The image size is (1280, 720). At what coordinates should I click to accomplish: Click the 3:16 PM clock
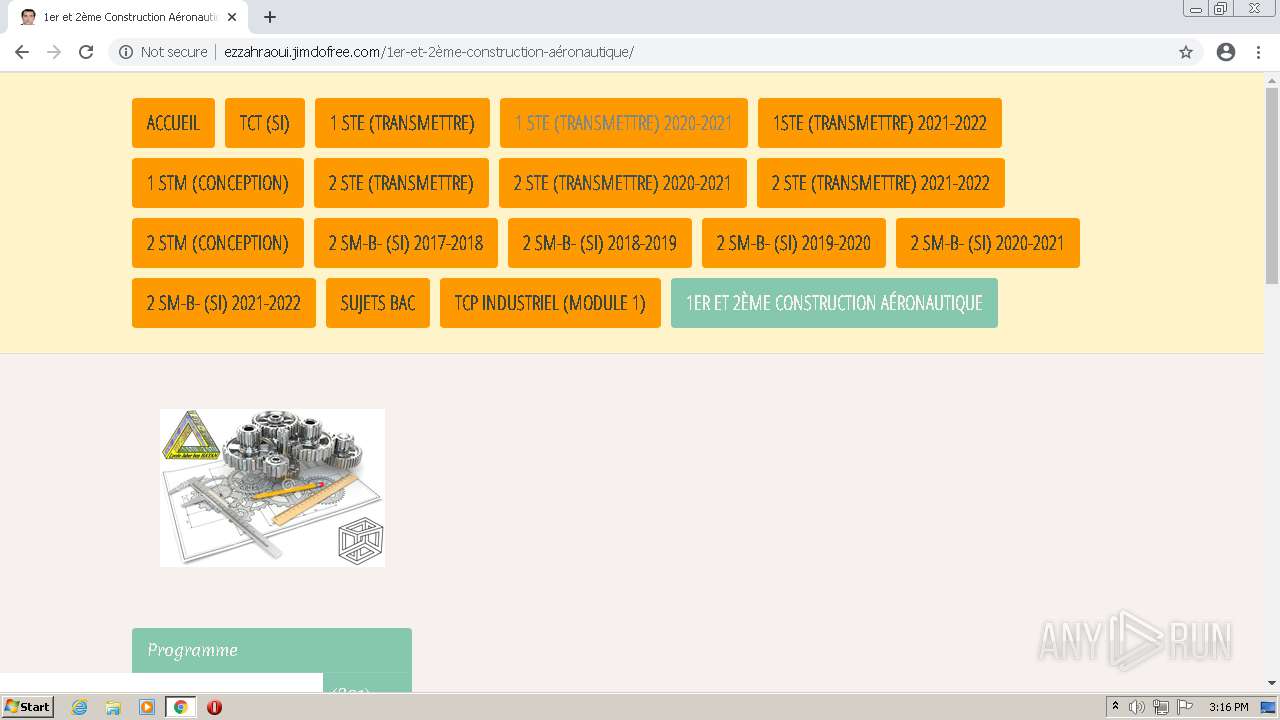point(1228,707)
